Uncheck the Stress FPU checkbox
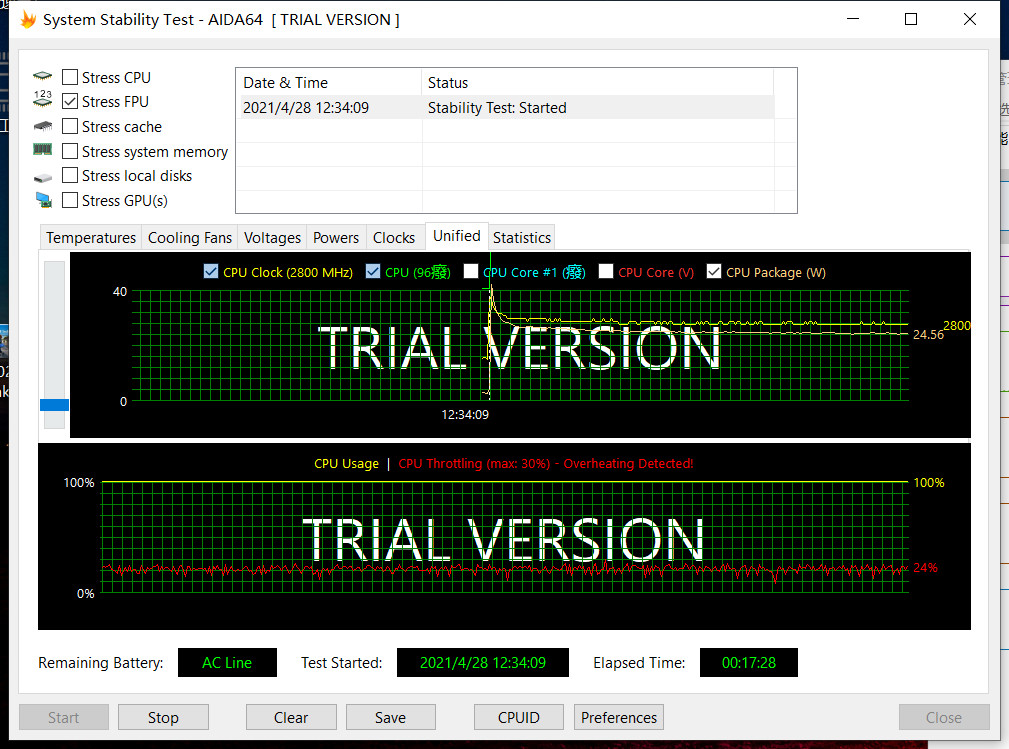Image resolution: width=1009 pixels, height=749 pixels. pos(69,102)
